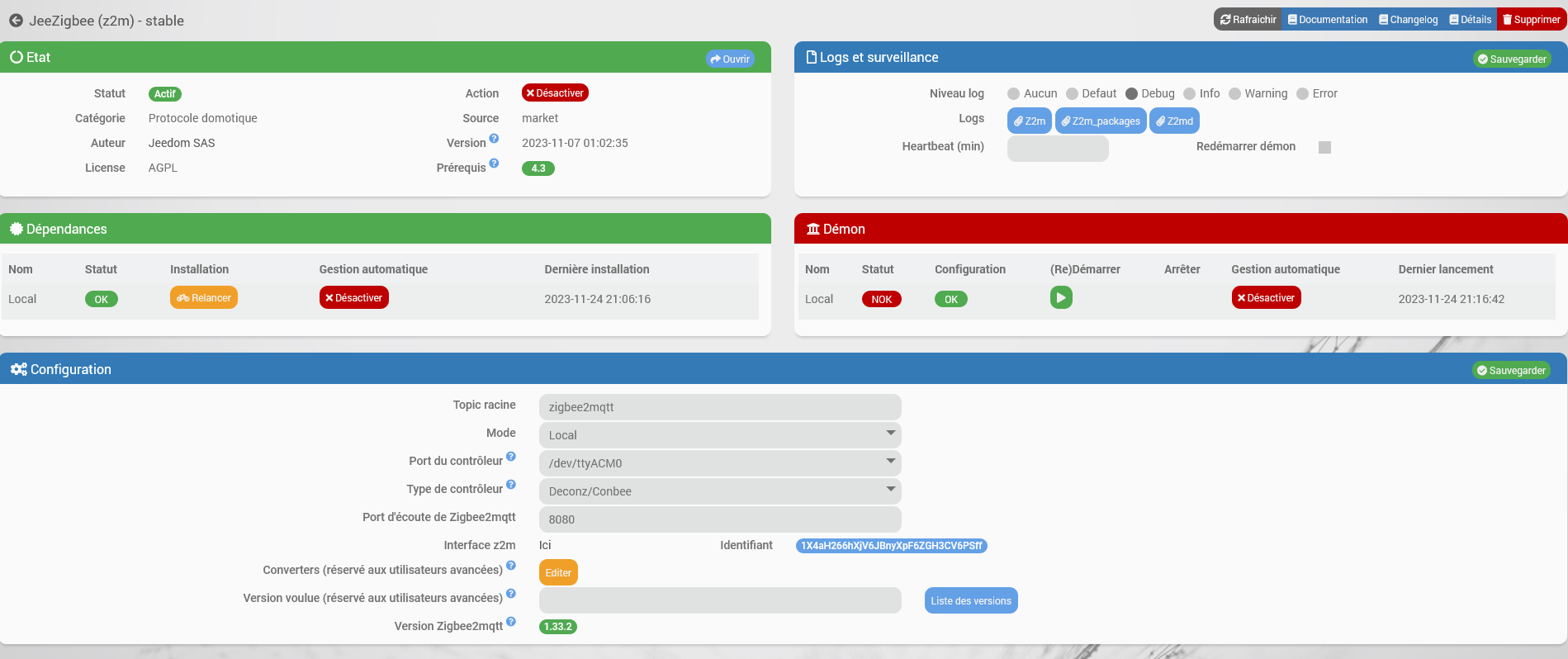Open the Port du contrôleur dropdown
The width and height of the screenshot is (1568, 659).
point(720,463)
